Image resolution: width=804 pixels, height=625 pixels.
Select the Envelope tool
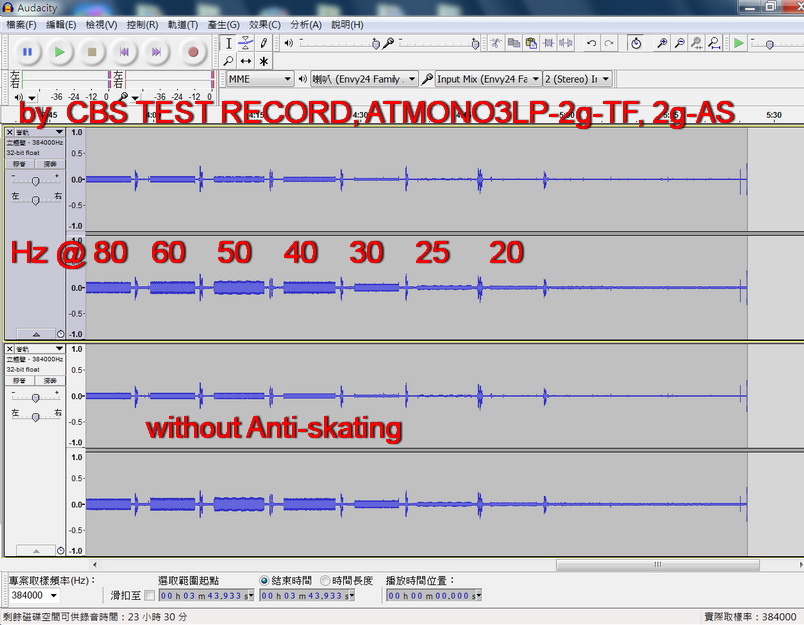(246, 44)
